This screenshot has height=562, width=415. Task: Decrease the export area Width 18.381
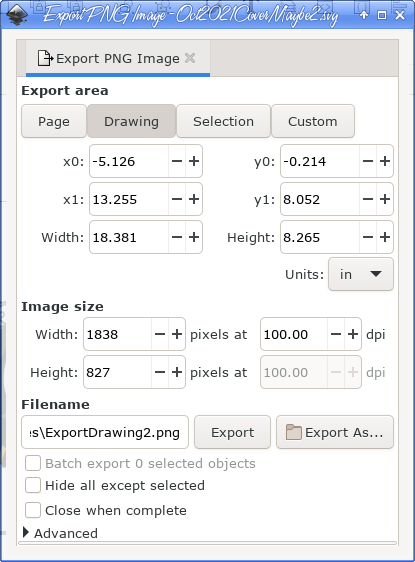tap(177, 237)
